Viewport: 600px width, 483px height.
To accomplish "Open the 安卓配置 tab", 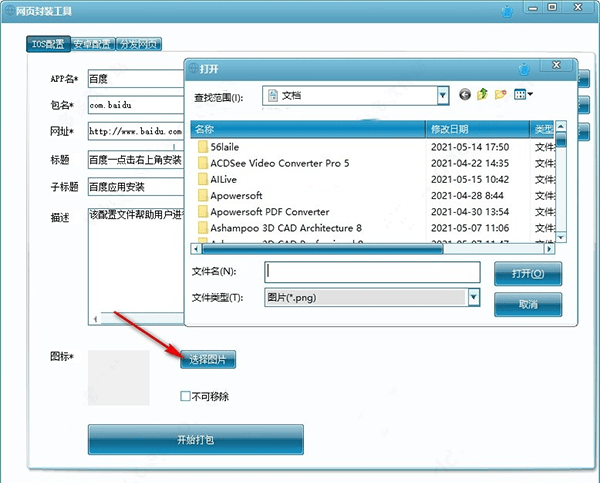I will pyautogui.click(x=93, y=44).
